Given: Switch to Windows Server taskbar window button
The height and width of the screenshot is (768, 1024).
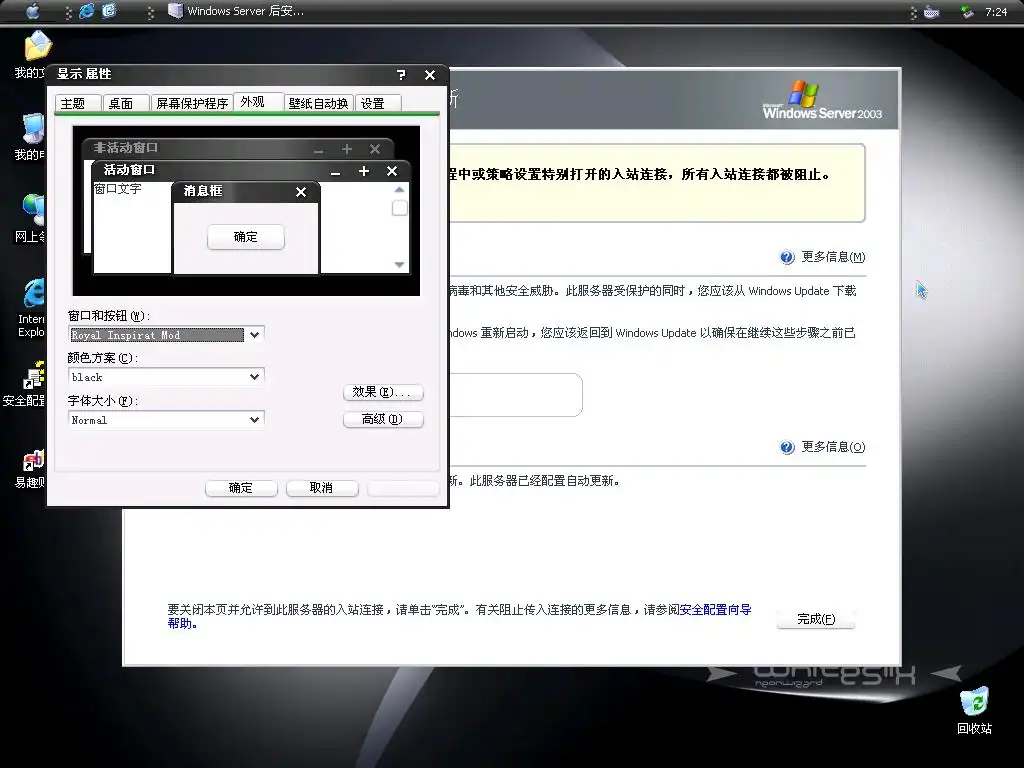Looking at the screenshot, I should (x=236, y=11).
